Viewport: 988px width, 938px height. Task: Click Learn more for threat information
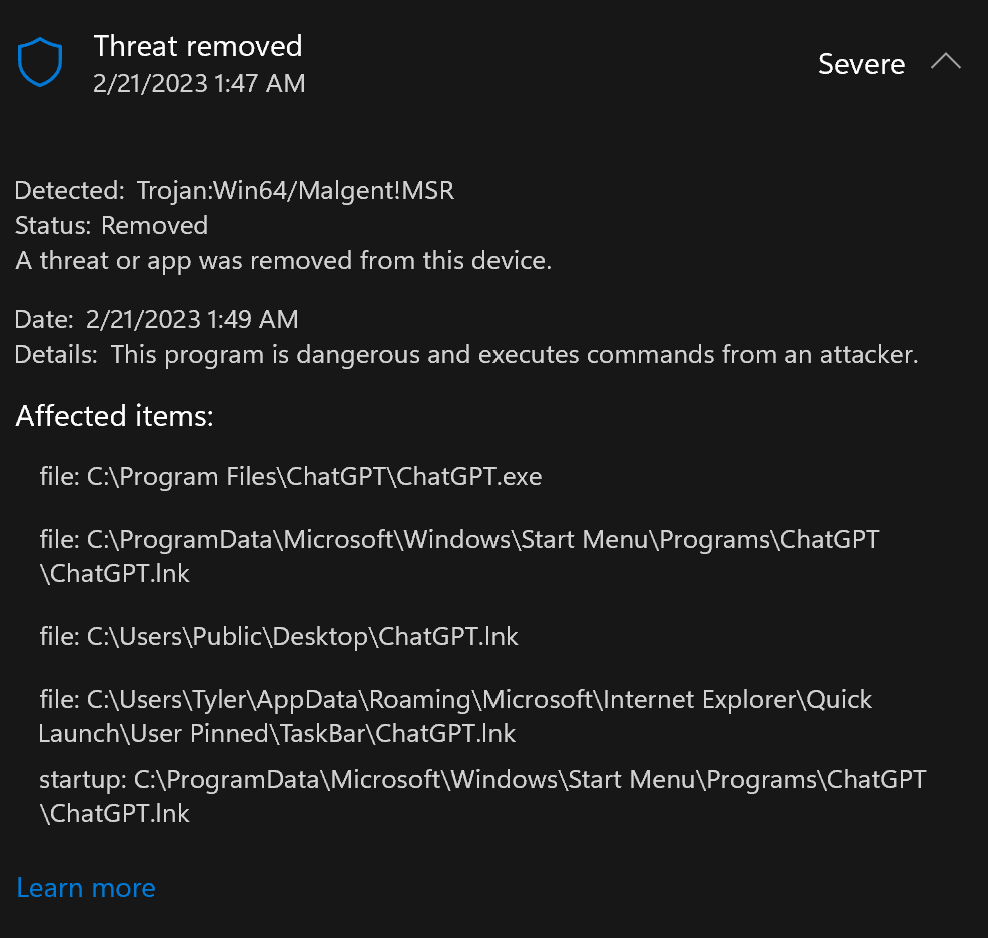click(85, 888)
